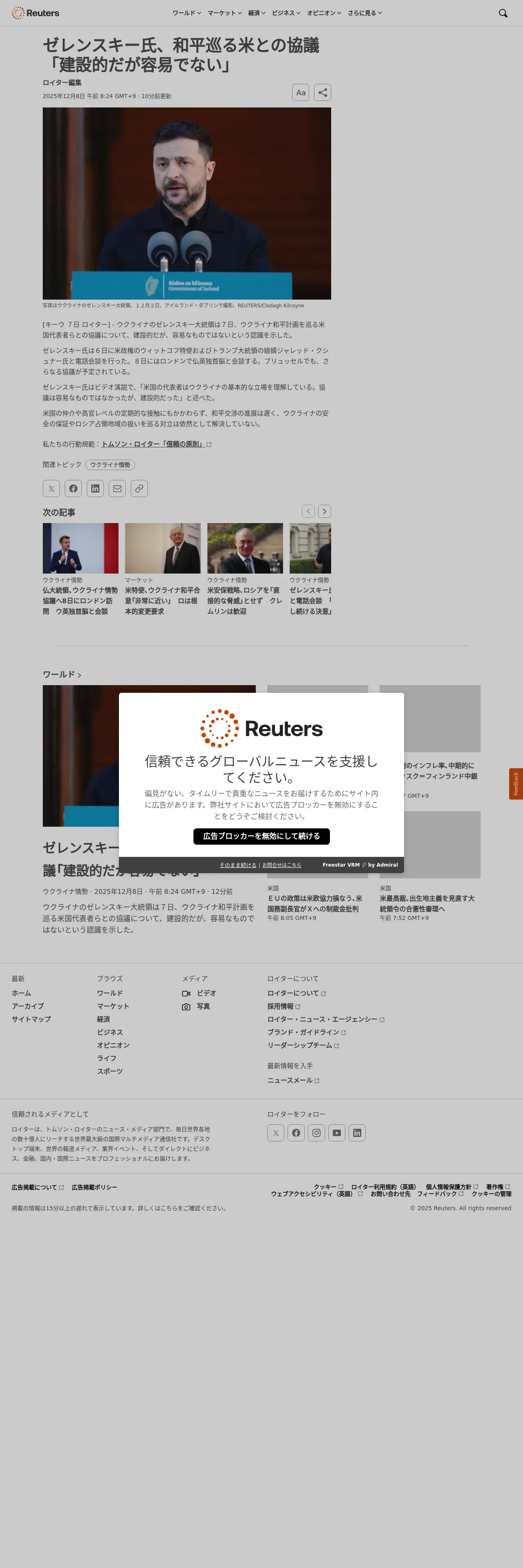Screen dimensions: 523x1568
Task: Share article via LinkedIn icon below article
Action: point(96,488)
